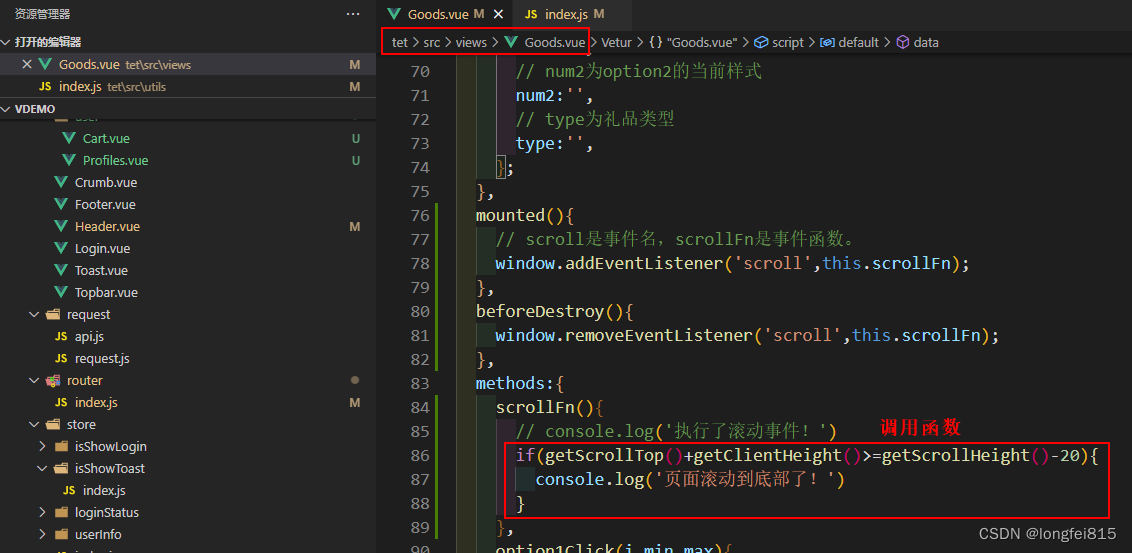This screenshot has height=553, width=1132.
Task: Open api.js in the request folder
Action: coord(90,336)
